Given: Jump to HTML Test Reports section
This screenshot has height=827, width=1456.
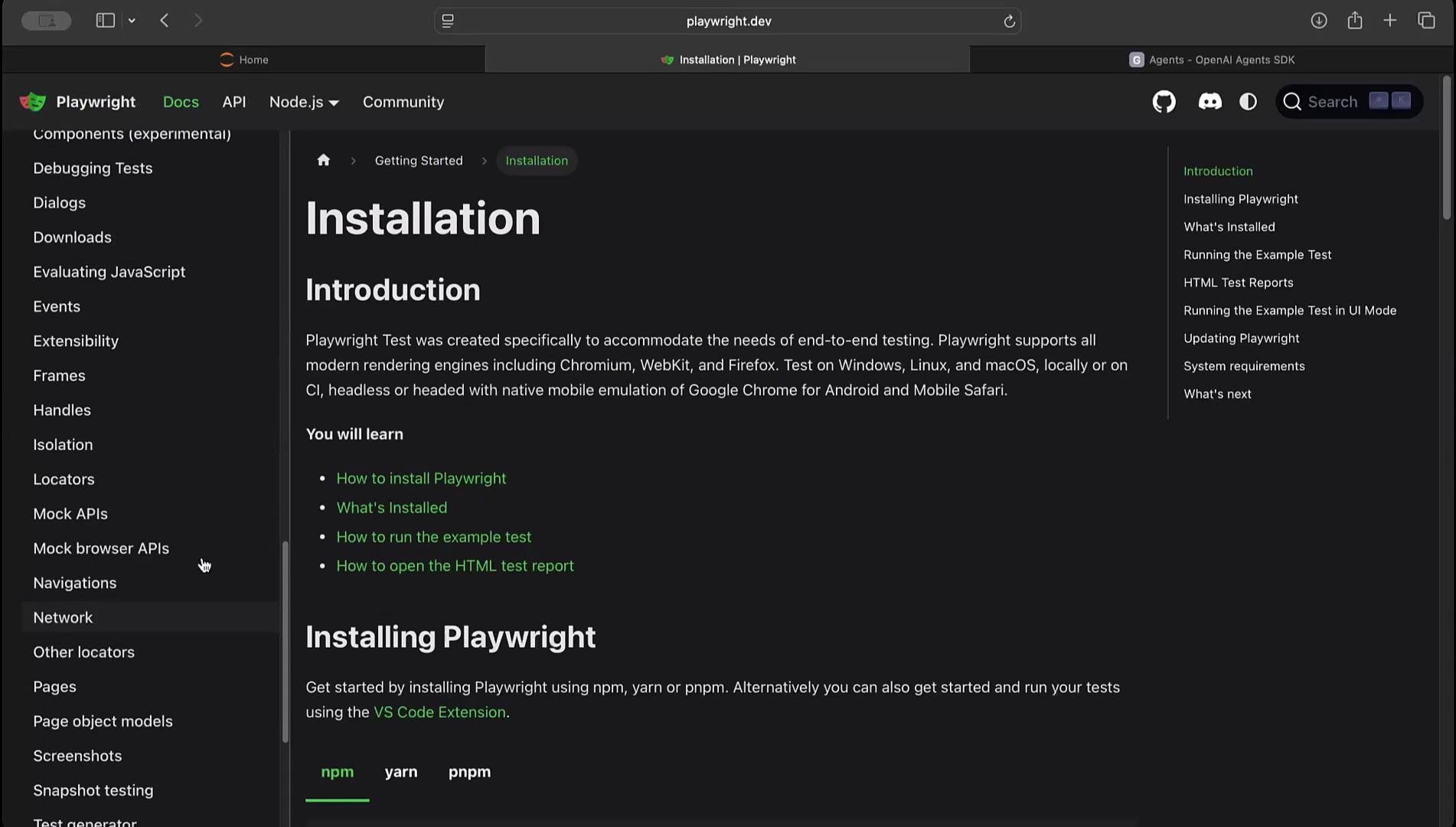Looking at the screenshot, I should pos(1238,283).
